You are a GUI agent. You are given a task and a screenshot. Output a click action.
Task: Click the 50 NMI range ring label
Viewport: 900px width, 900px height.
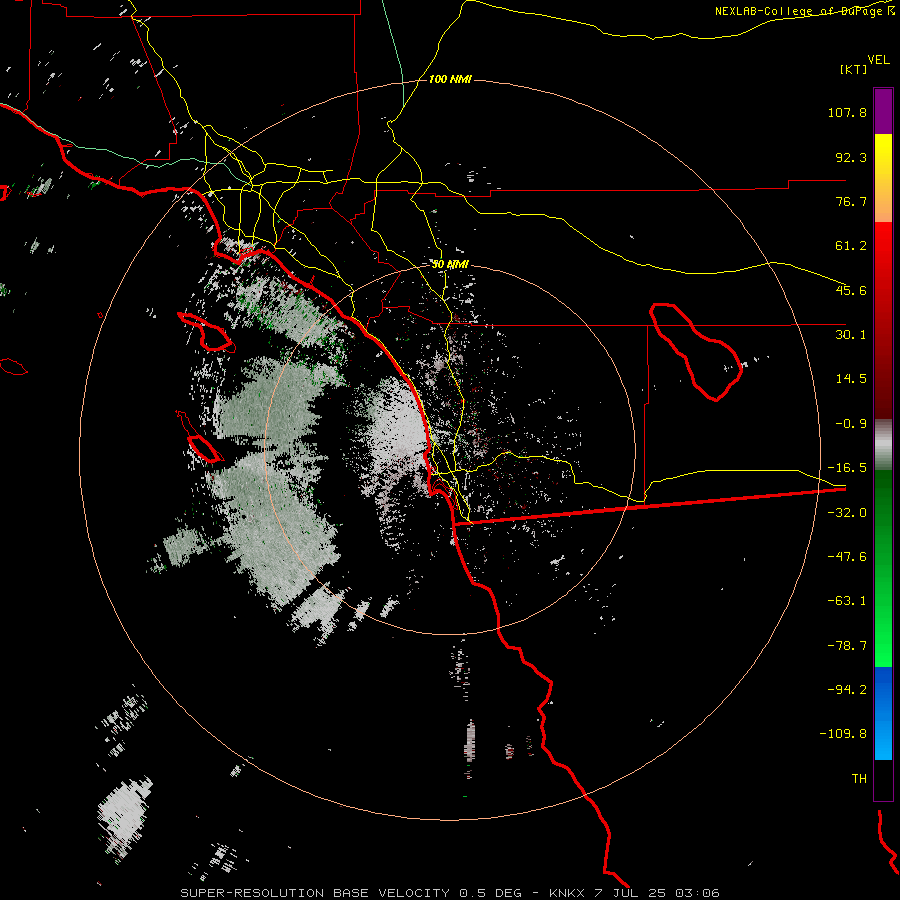click(450, 264)
